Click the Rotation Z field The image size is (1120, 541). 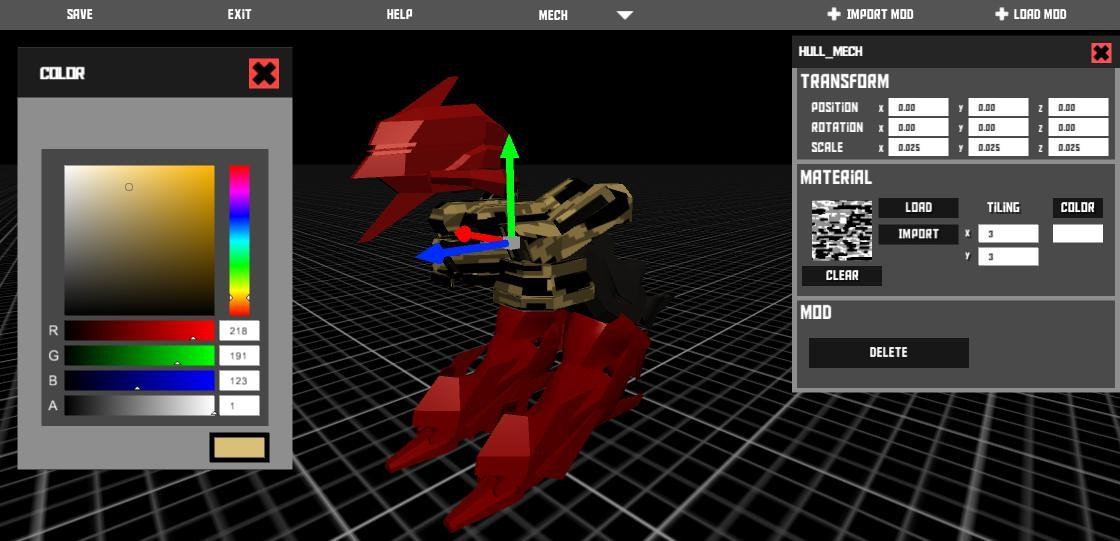click(x=1078, y=127)
